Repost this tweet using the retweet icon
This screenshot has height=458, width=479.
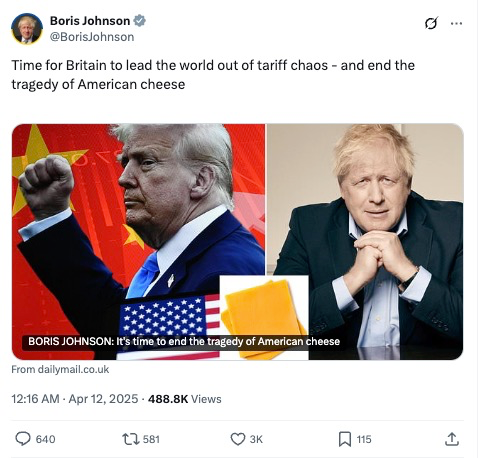(131, 439)
